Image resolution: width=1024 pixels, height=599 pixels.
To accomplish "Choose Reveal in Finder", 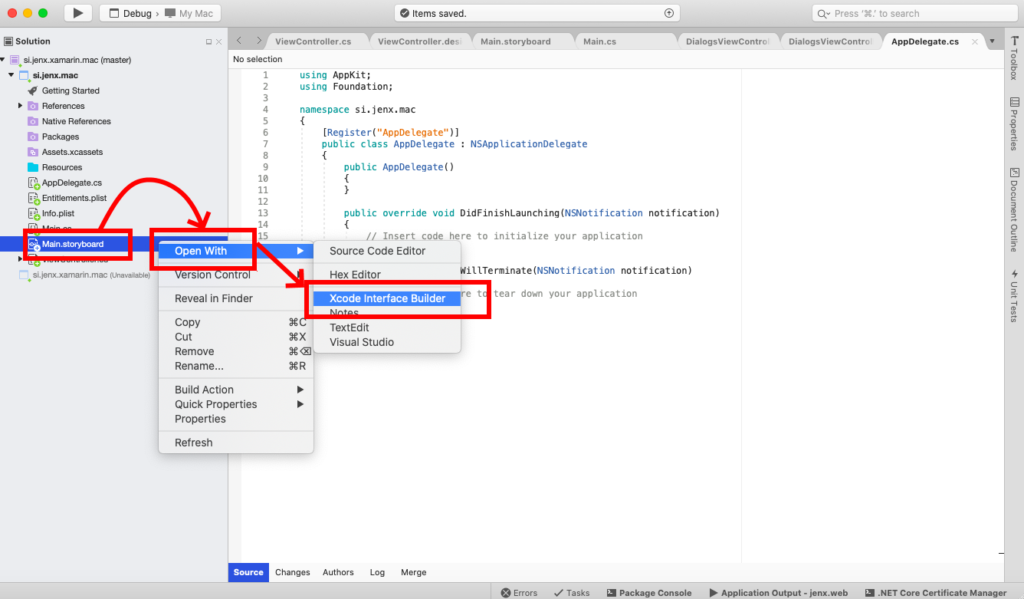I will 236,299.
